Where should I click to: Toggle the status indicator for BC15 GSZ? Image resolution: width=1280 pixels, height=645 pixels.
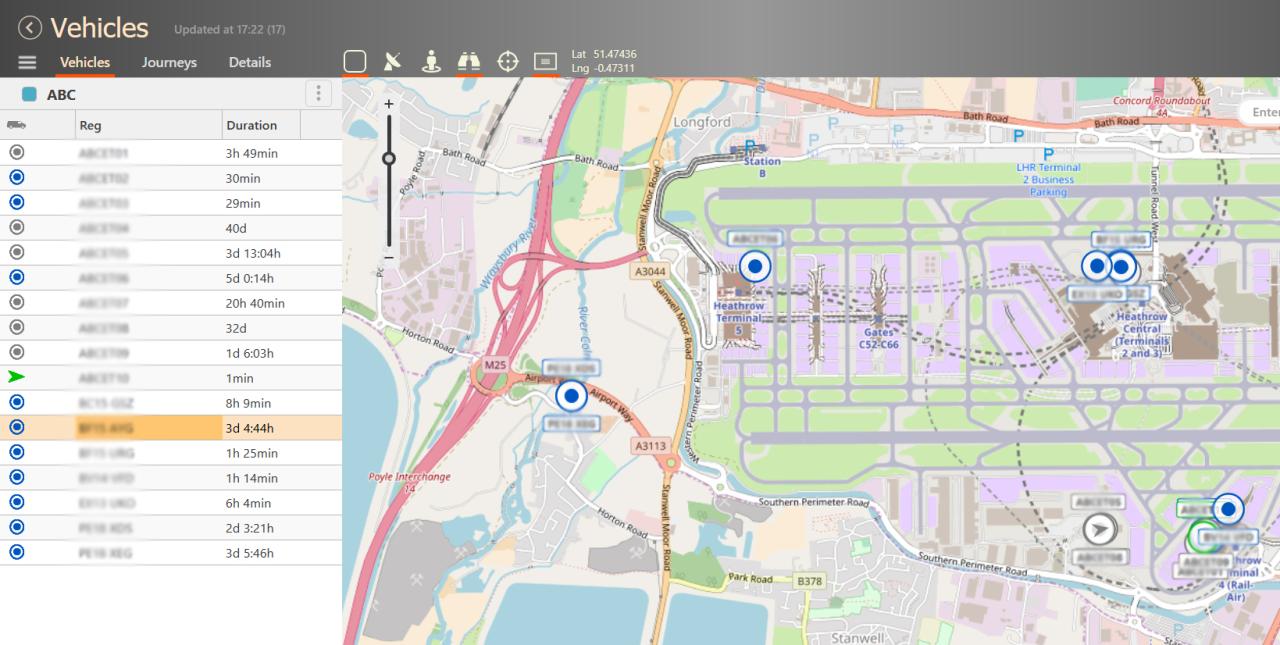14,402
